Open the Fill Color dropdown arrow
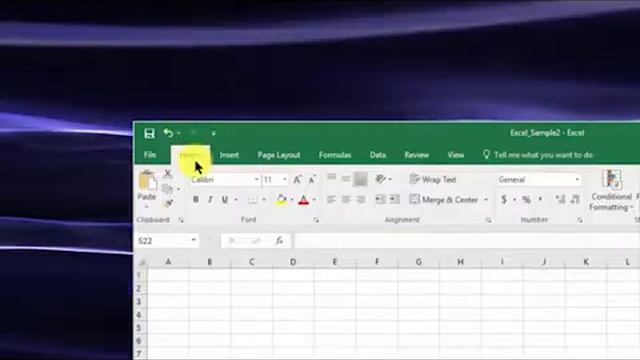This screenshot has width=640, height=360. coord(292,200)
